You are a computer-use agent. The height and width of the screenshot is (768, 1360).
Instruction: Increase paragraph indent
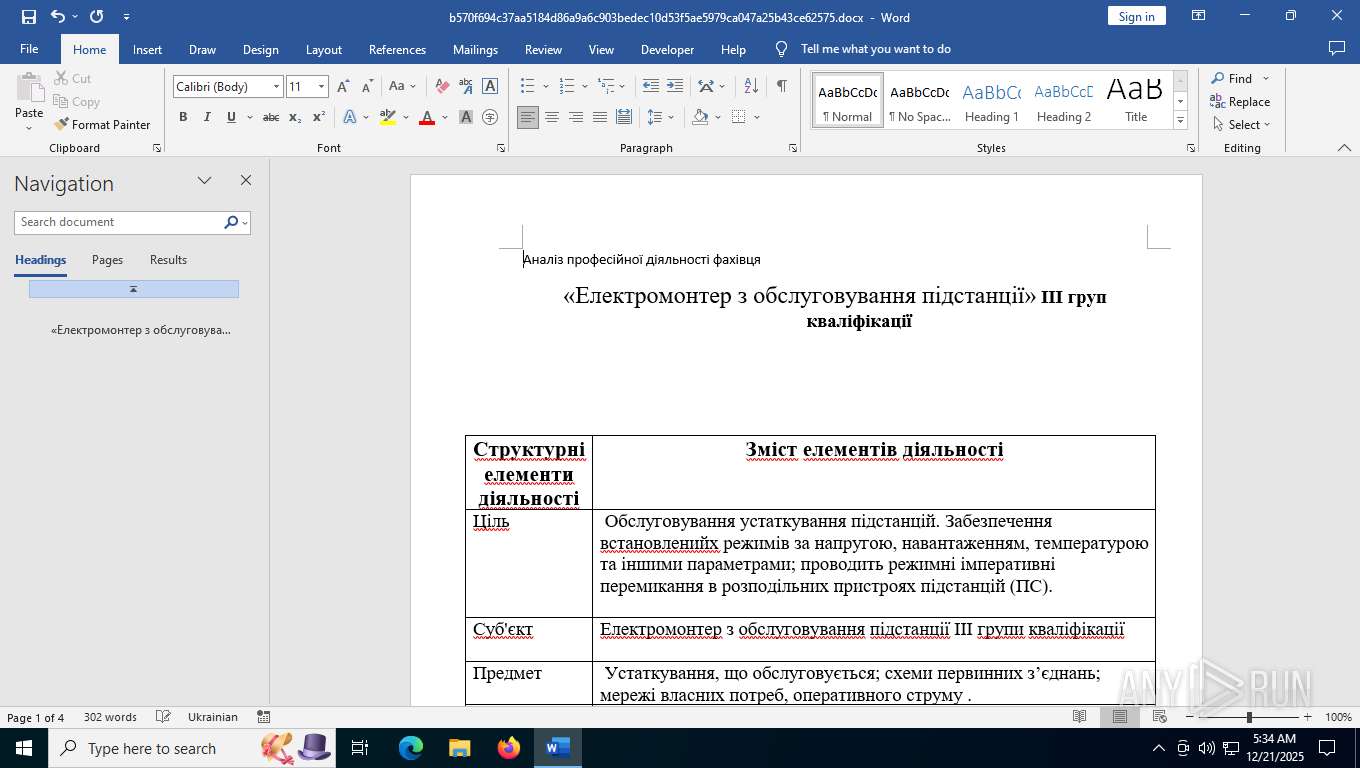(x=675, y=87)
